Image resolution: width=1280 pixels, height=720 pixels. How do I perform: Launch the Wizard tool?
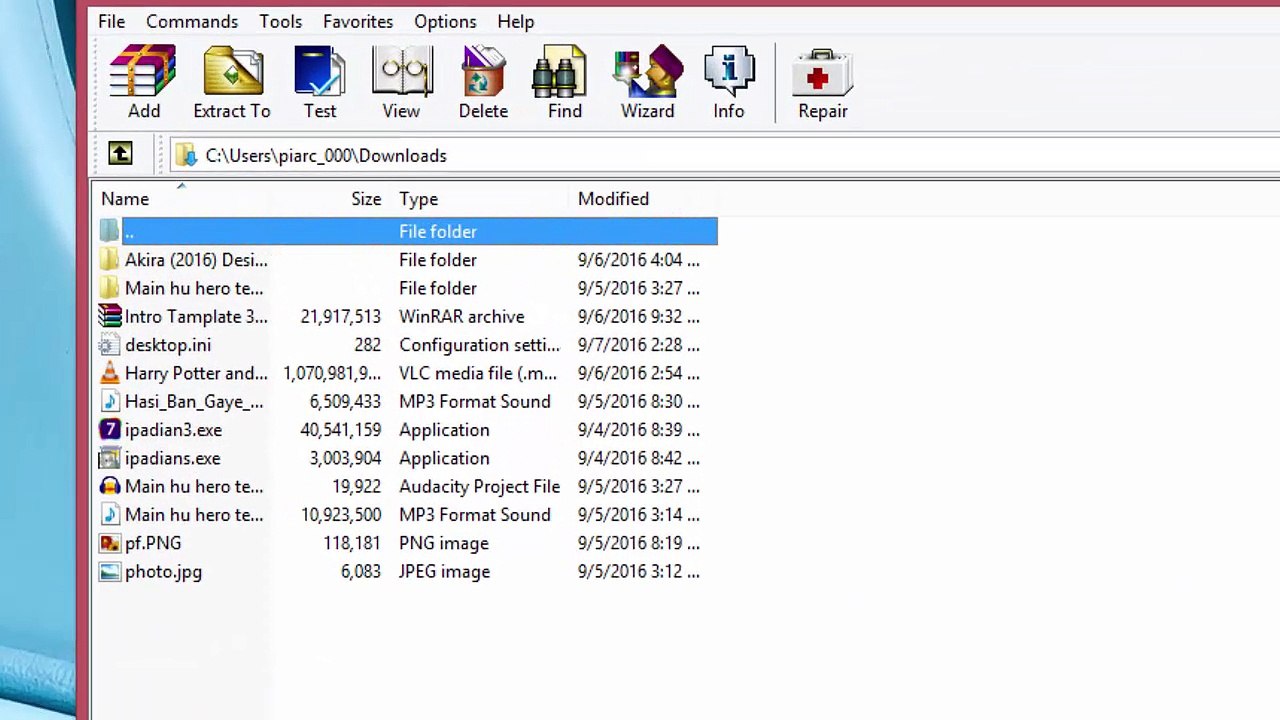click(648, 72)
